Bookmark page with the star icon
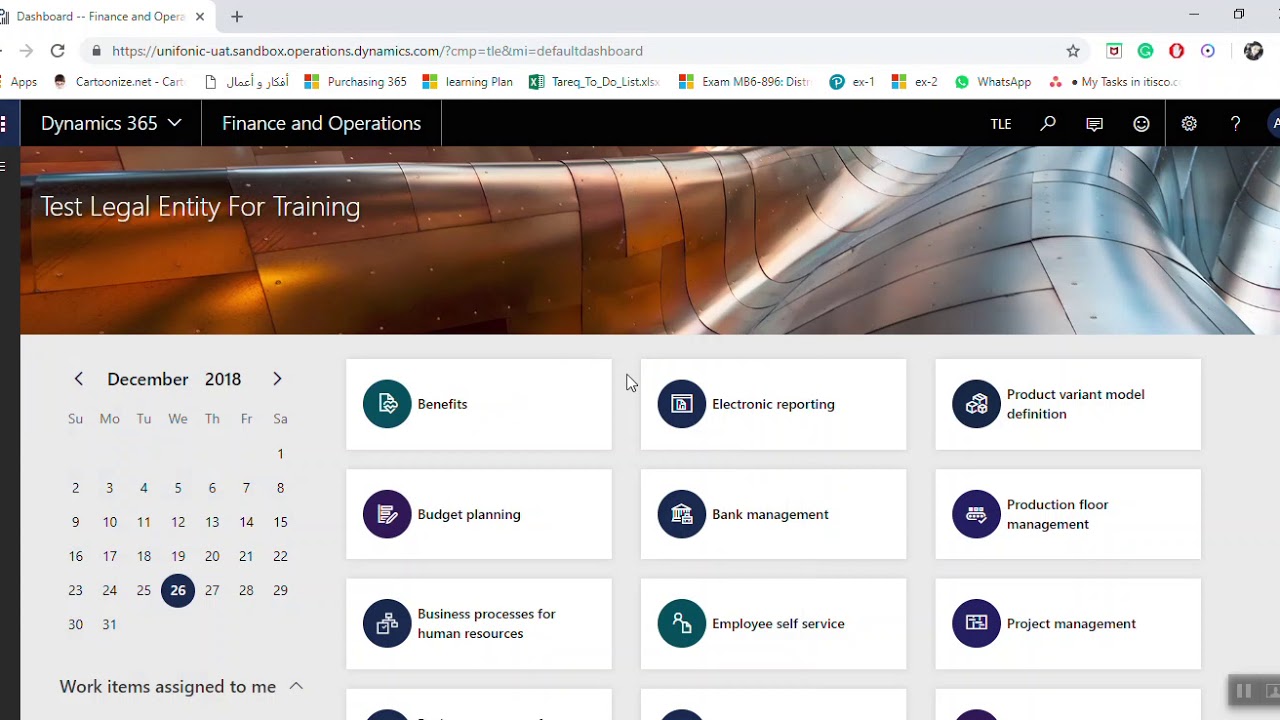The image size is (1280, 720). pos(1073,51)
